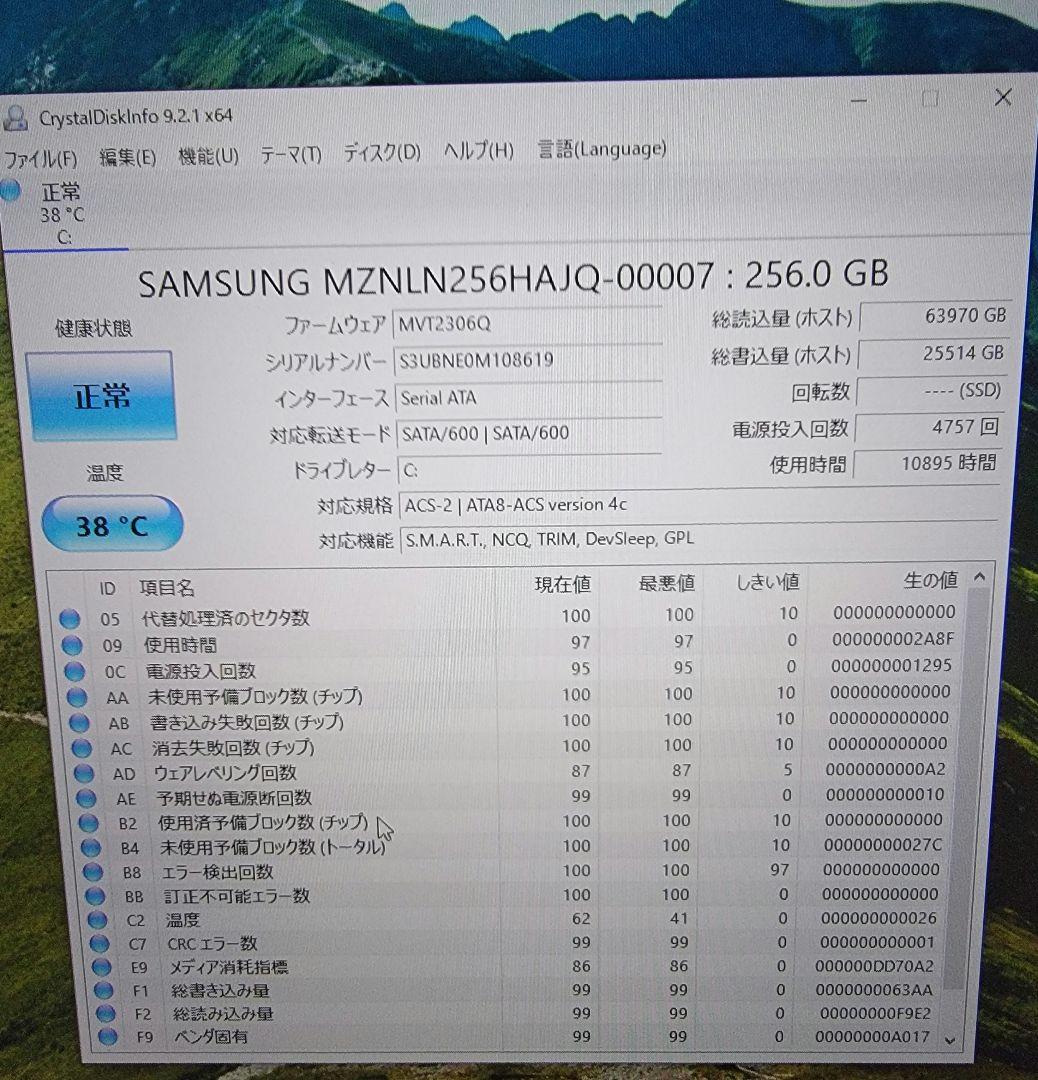The image size is (1038, 1080).
Task: Open the ディスク(D) menu
Action: coord(382,152)
